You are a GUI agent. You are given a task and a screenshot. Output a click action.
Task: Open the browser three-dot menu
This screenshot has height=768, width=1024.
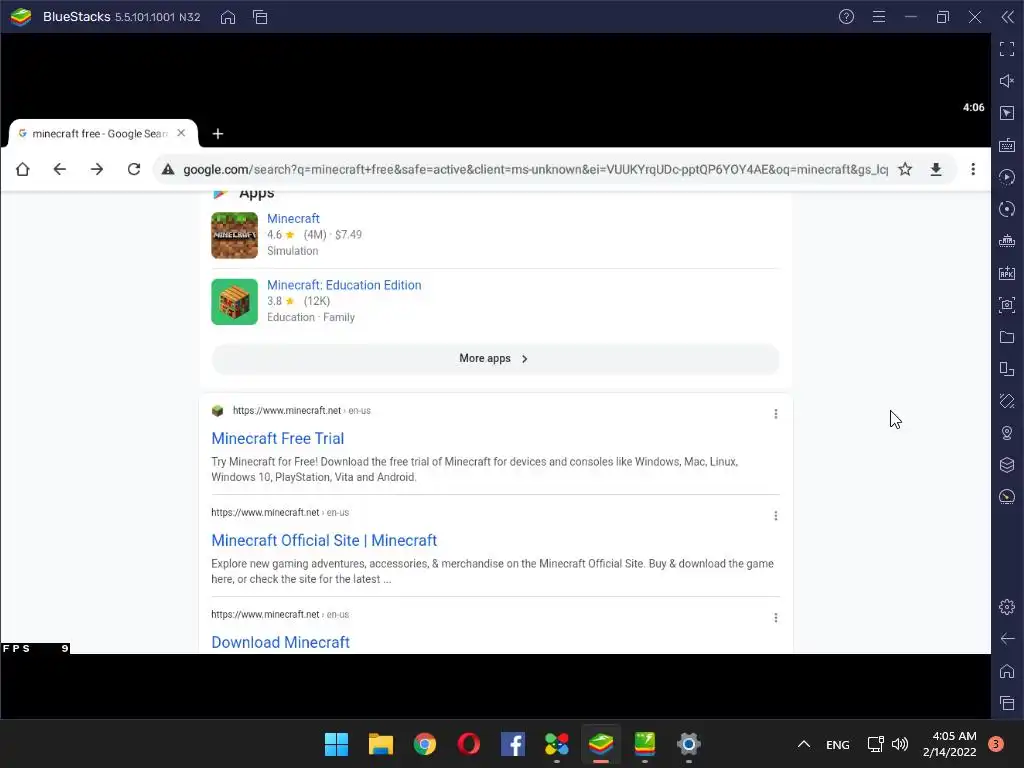coord(973,169)
